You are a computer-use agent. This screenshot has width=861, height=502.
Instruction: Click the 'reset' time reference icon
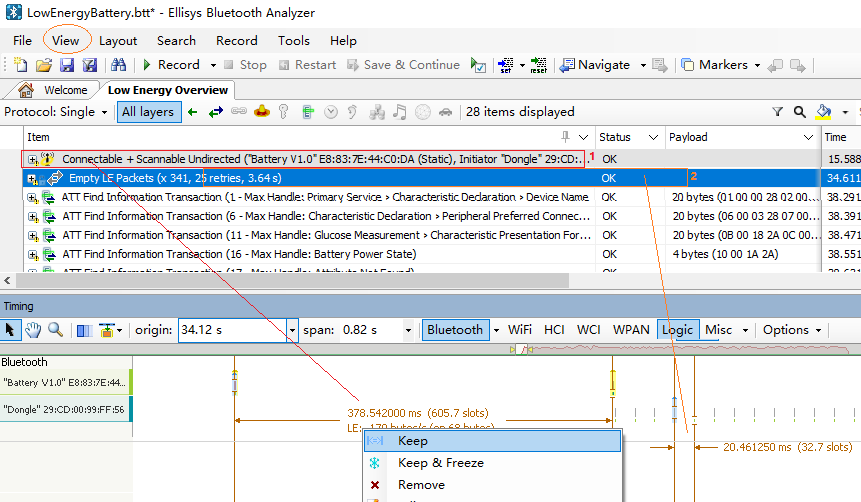pos(539,65)
